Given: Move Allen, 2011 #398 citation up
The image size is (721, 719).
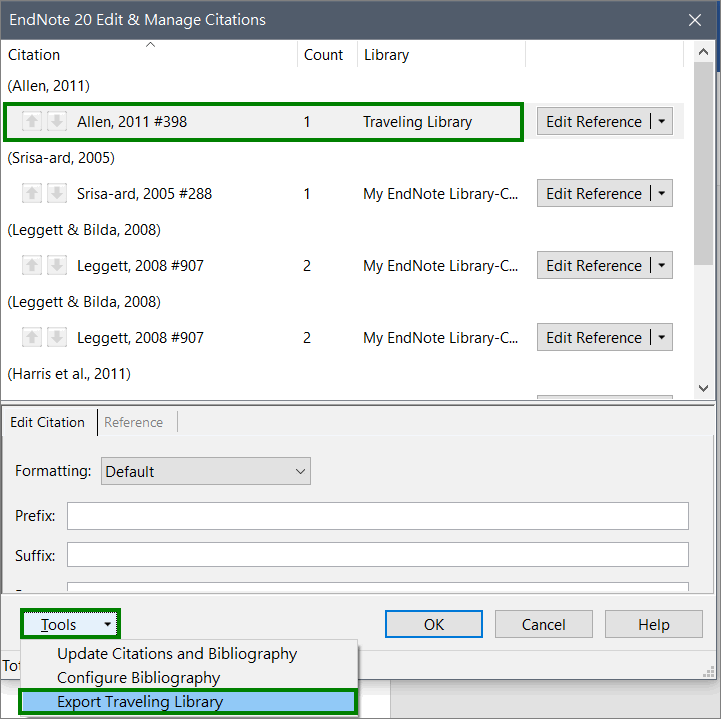Looking at the screenshot, I should [x=32, y=121].
